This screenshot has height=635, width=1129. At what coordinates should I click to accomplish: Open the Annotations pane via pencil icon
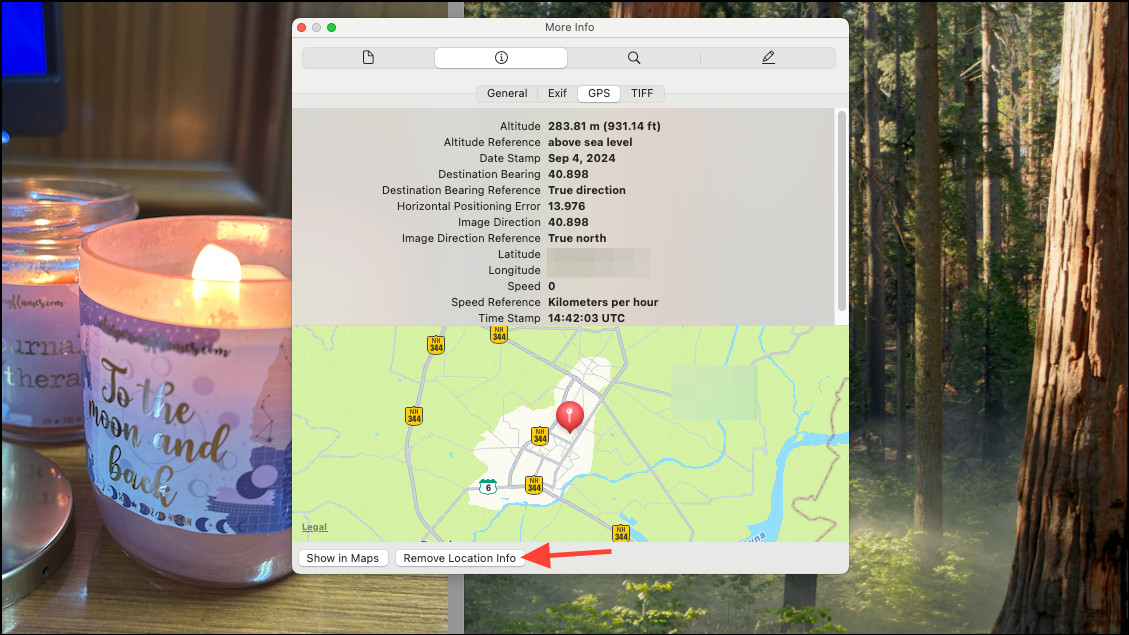click(x=768, y=57)
